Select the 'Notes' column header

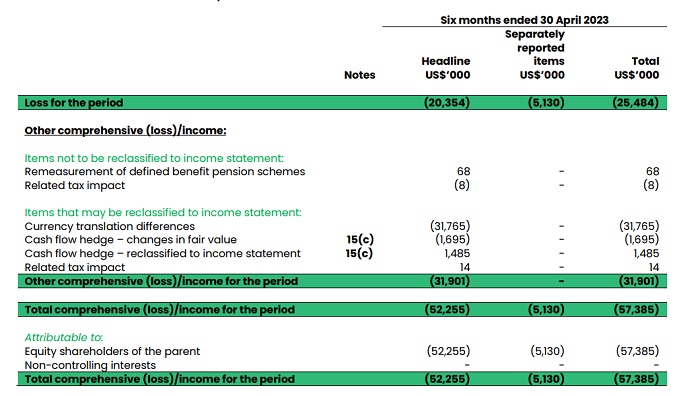(x=359, y=75)
